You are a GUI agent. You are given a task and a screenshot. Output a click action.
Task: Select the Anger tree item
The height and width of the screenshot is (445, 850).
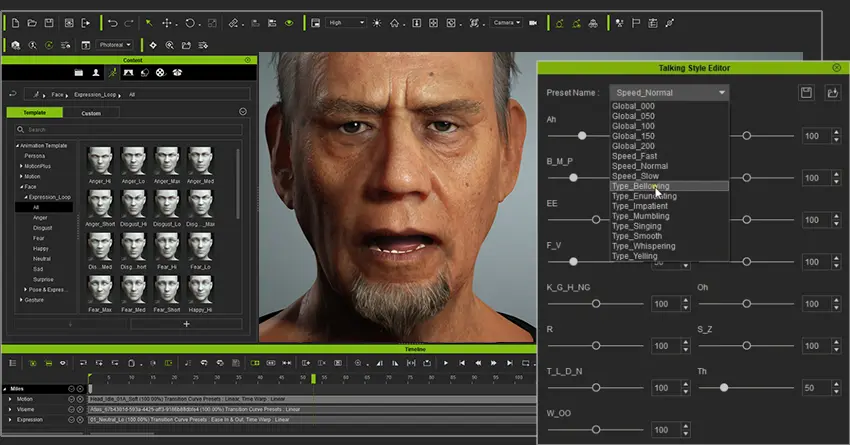tap(40, 217)
